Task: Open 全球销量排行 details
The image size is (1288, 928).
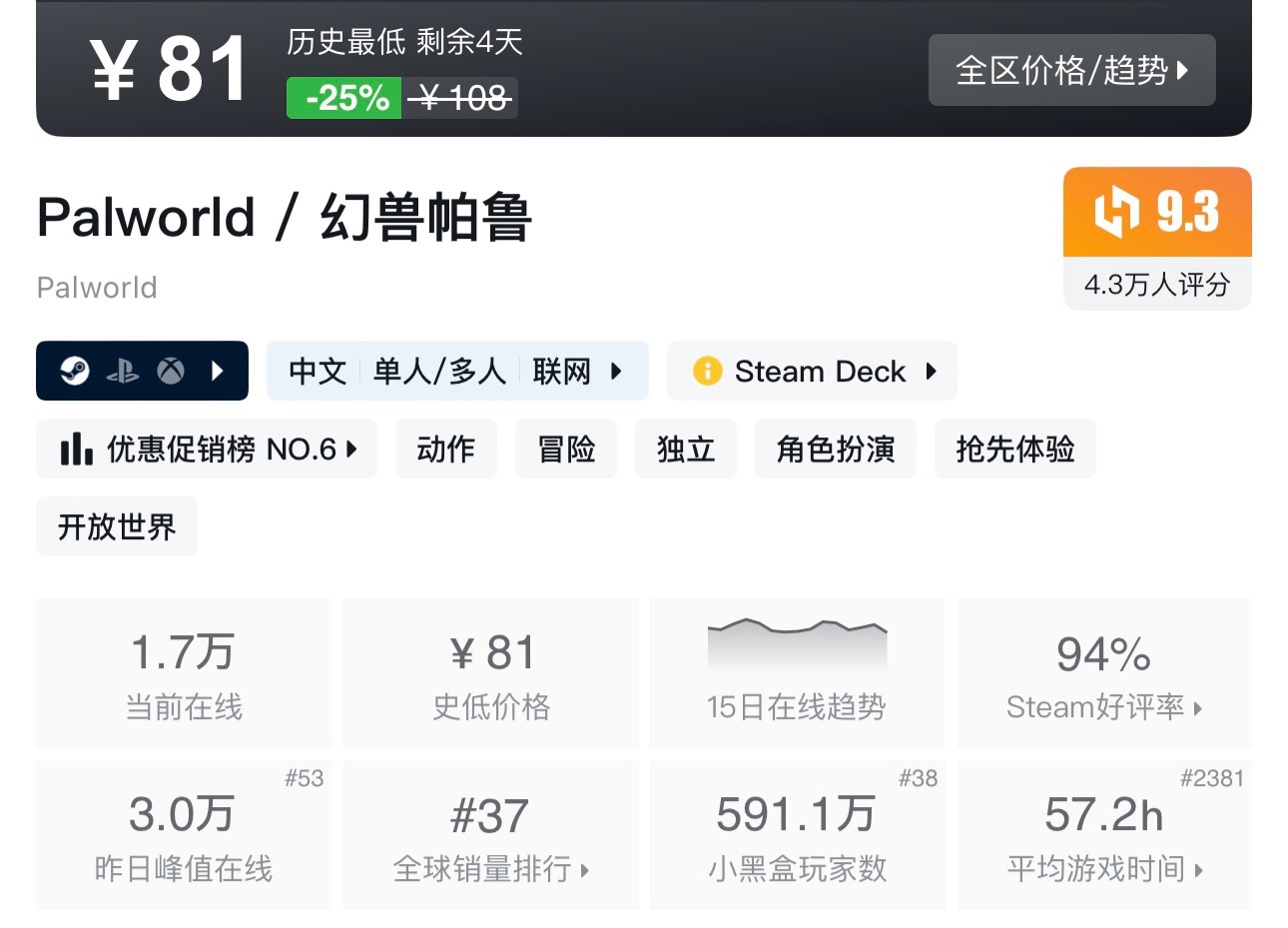Action: tap(490, 869)
